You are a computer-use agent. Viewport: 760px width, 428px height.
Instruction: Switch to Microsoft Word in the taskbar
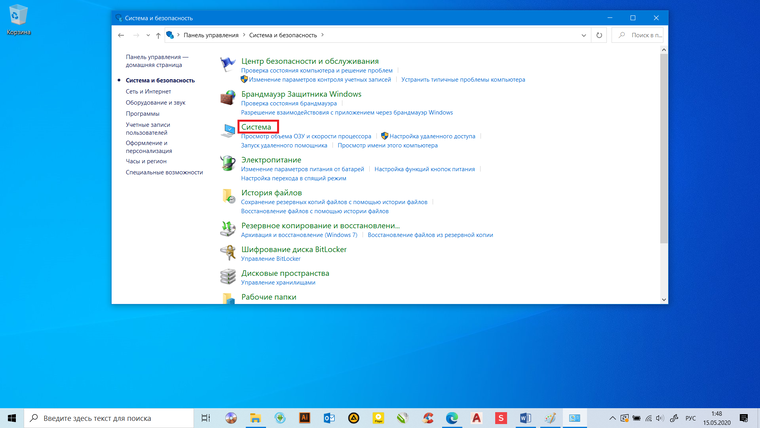click(x=525, y=418)
